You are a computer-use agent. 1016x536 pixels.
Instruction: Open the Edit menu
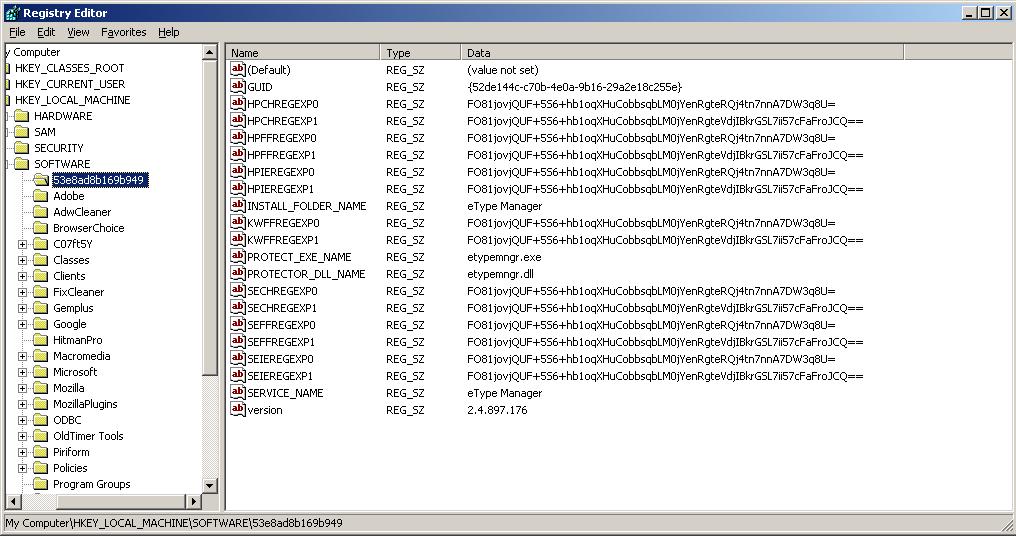tap(46, 32)
